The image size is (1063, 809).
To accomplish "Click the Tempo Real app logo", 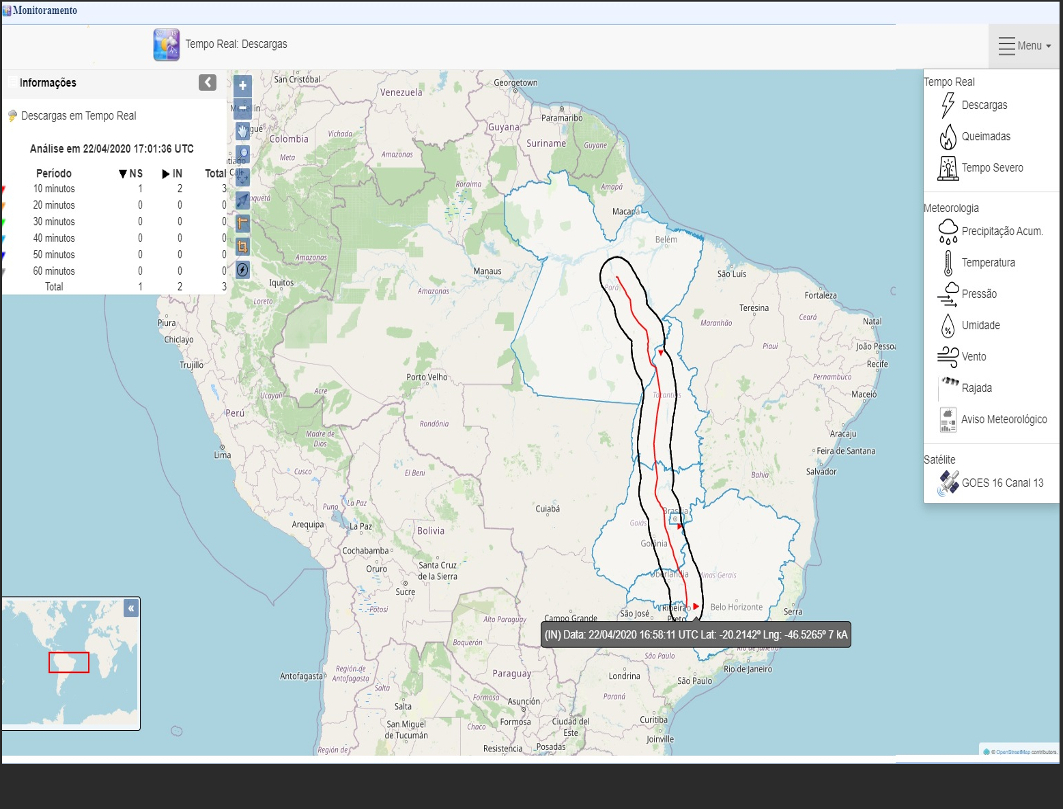I will pos(166,45).
